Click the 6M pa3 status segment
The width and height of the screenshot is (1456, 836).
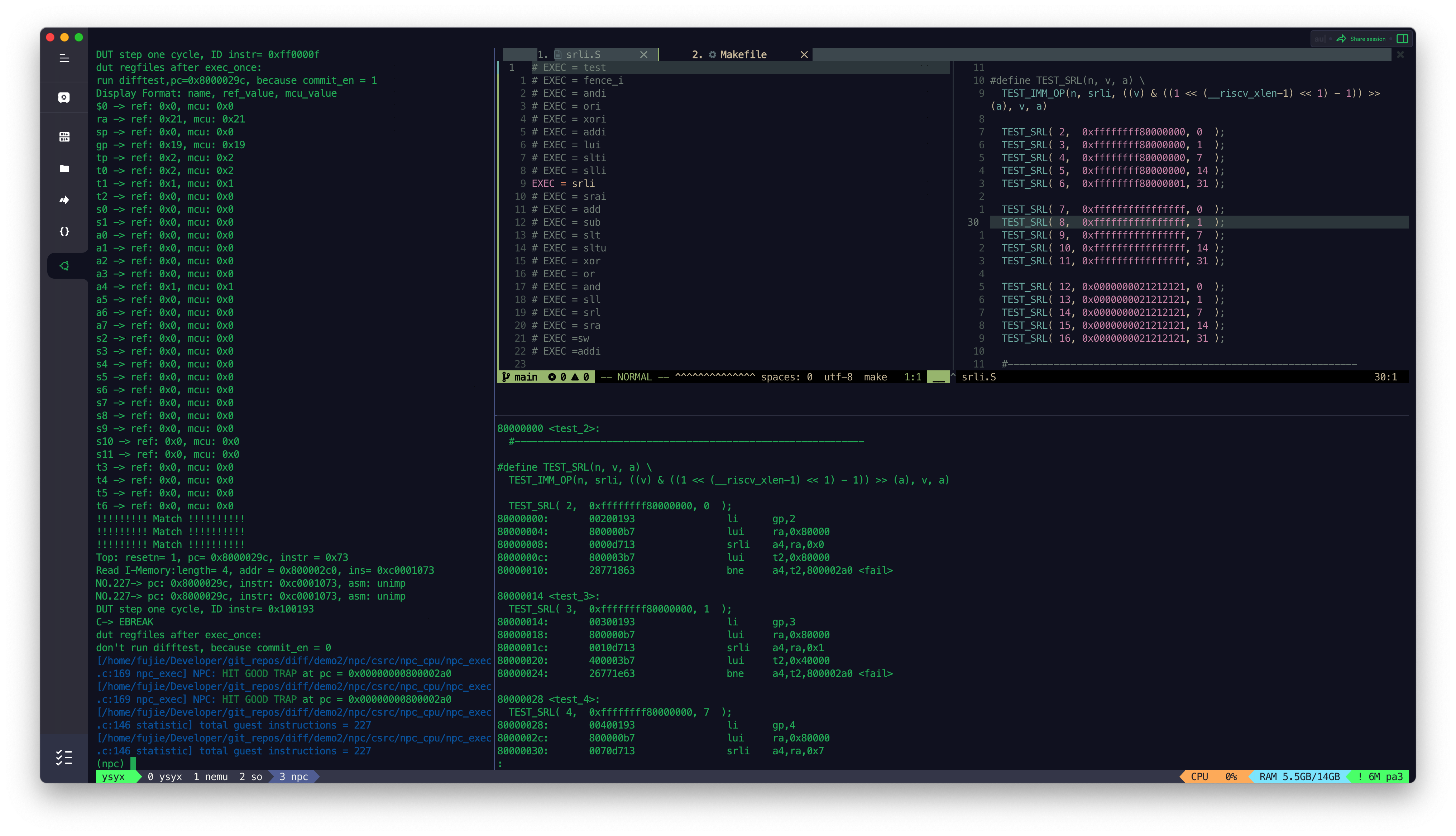click(1380, 777)
